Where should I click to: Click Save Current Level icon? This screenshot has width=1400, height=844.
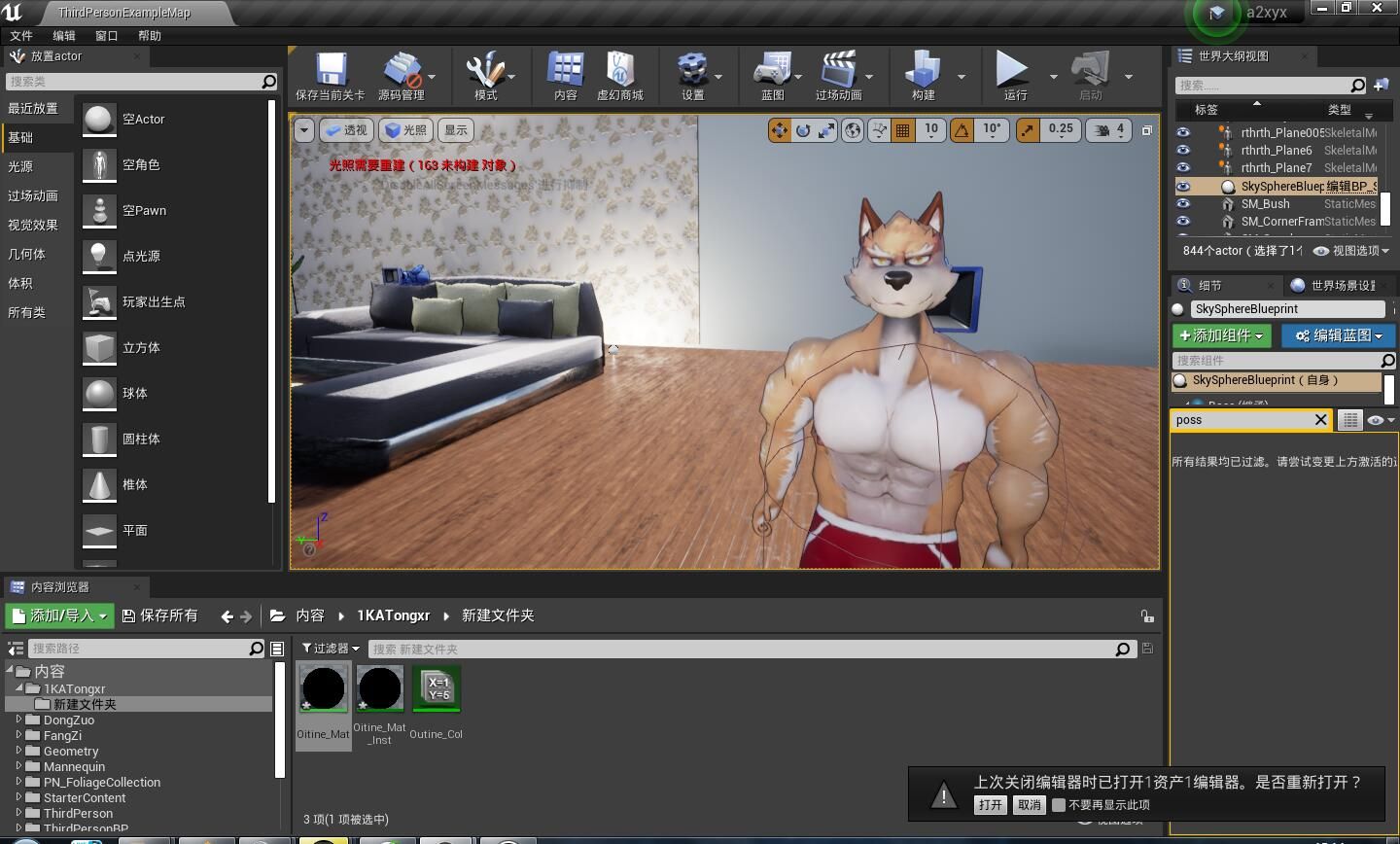coord(330,71)
